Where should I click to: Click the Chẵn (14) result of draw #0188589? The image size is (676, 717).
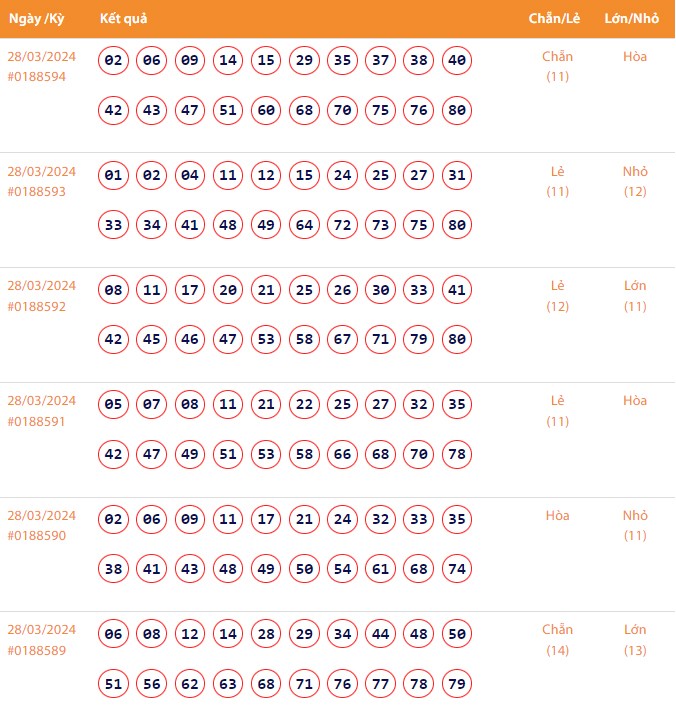pos(557,640)
